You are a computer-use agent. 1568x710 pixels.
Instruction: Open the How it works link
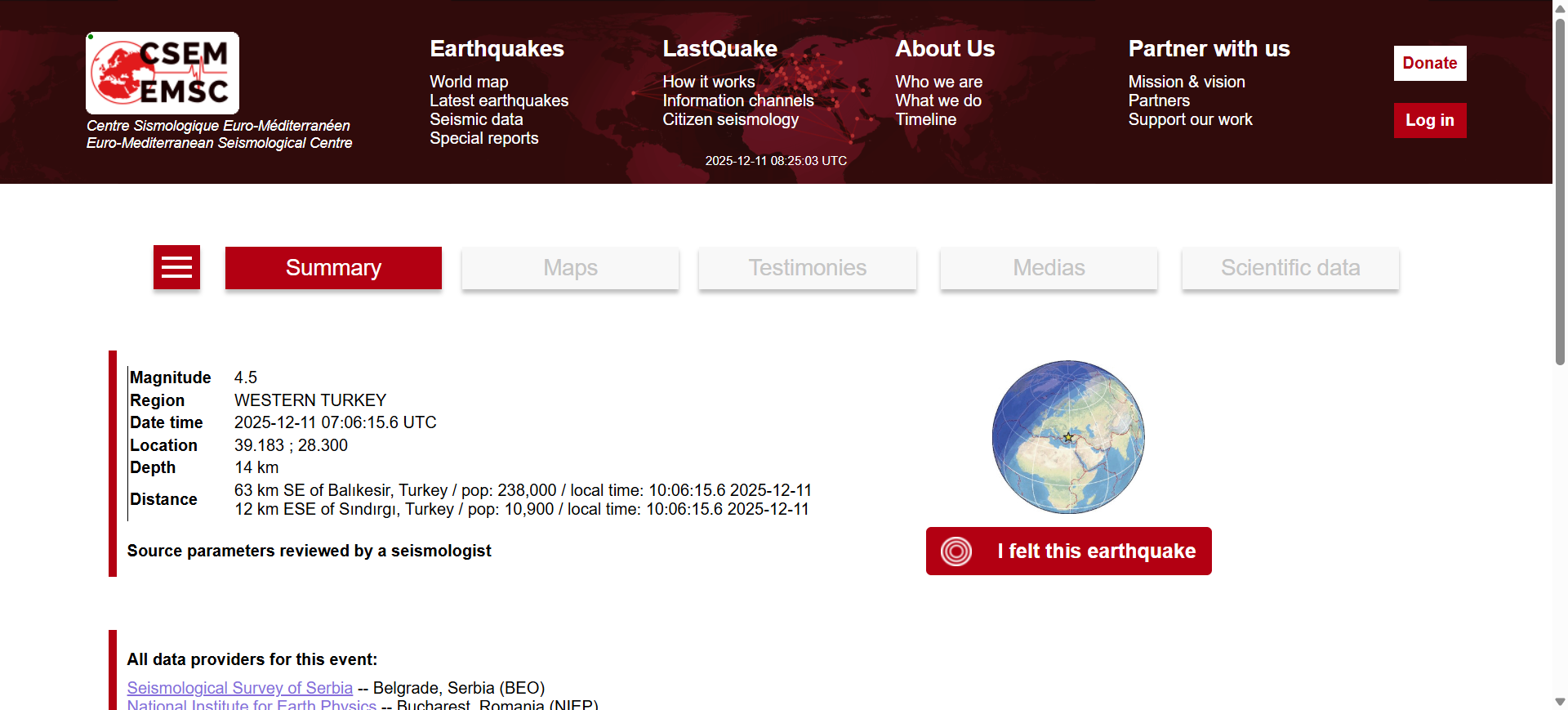tap(708, 82)
